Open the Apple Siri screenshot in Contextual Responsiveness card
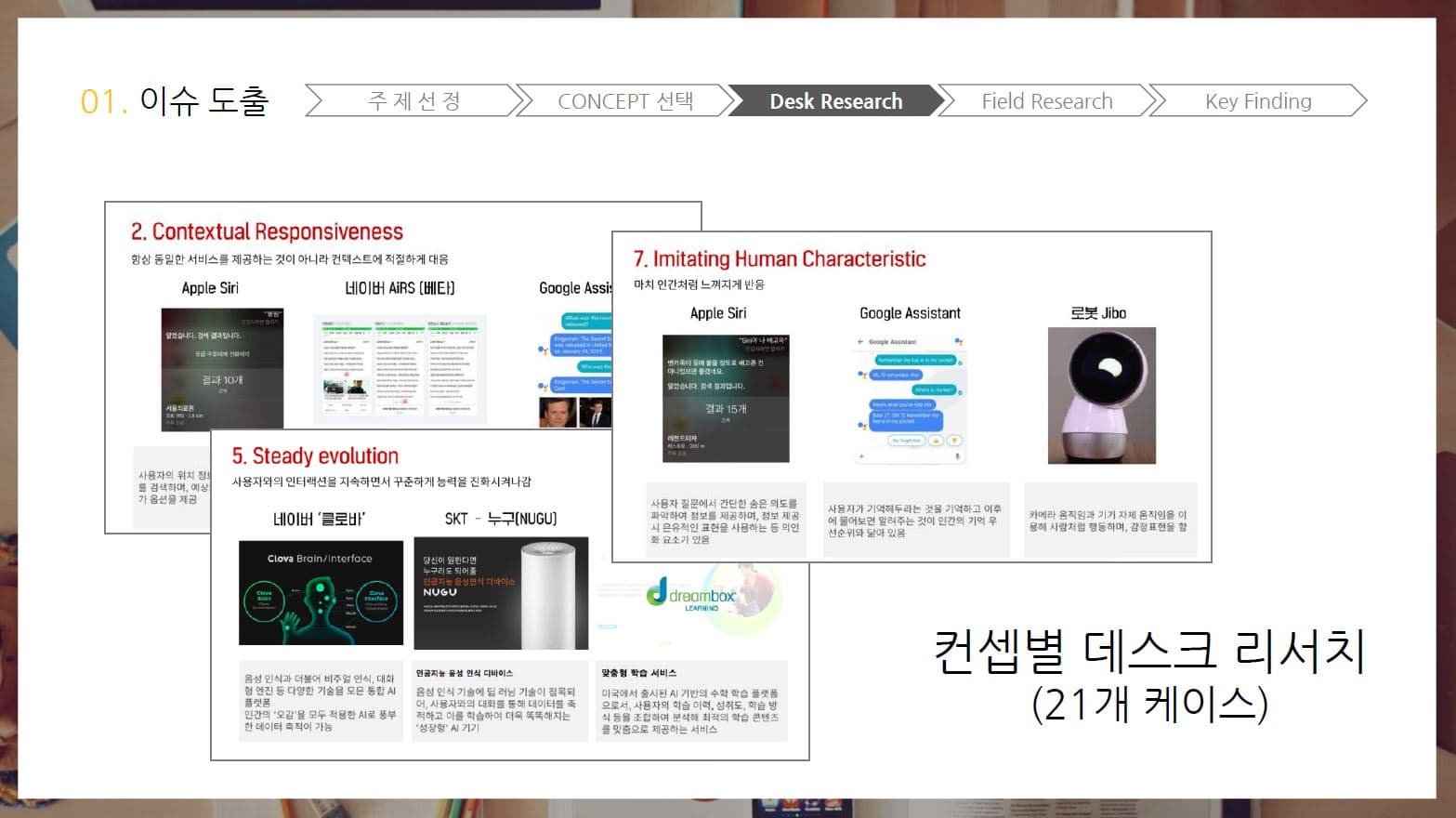The height and width of the screenshot is (818, 1456). [x=222, y=369]
